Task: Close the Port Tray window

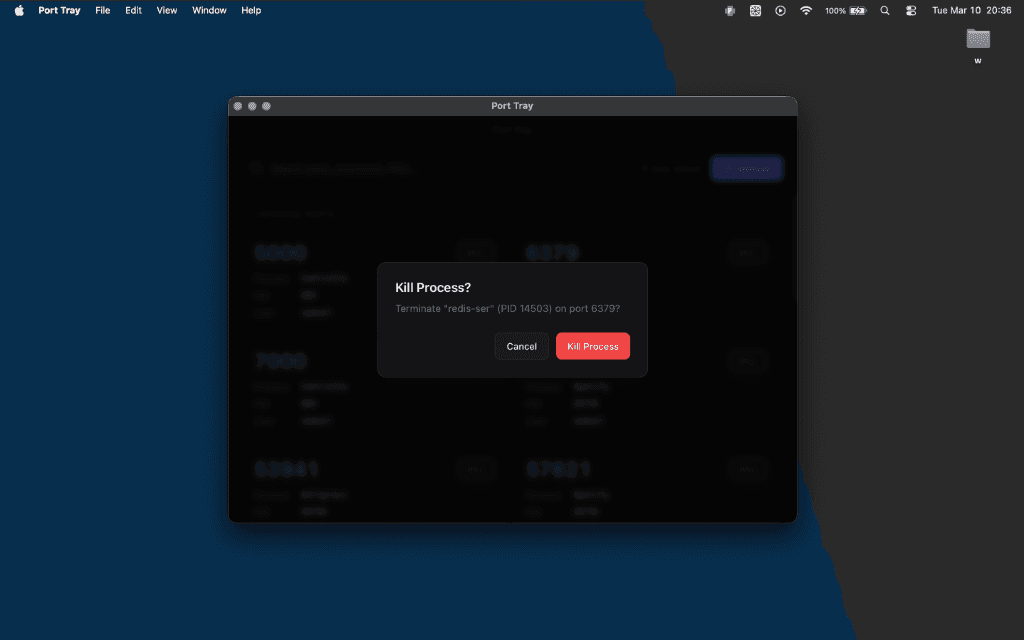Action: 238,106
